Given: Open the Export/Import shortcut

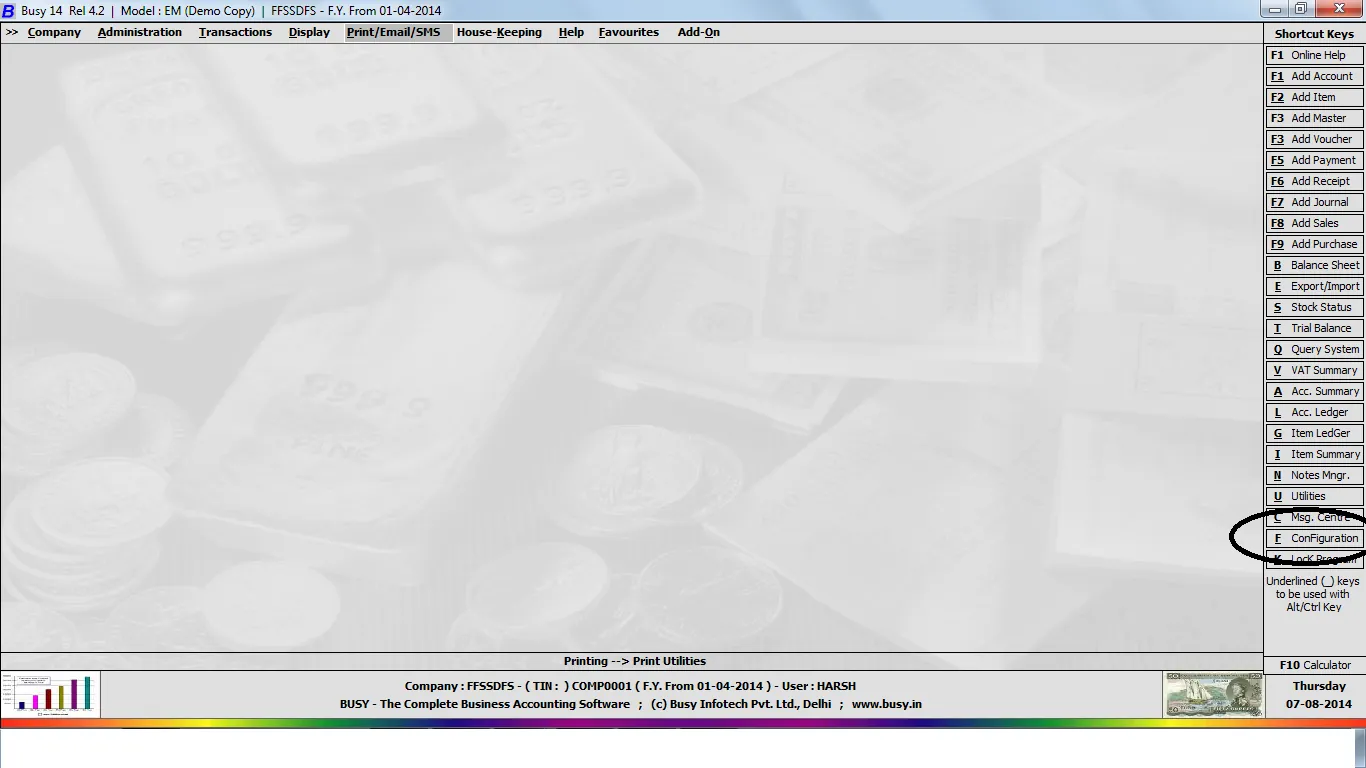Looking at the screenshot, I should pyautogui.click(x=1314, y=286).
